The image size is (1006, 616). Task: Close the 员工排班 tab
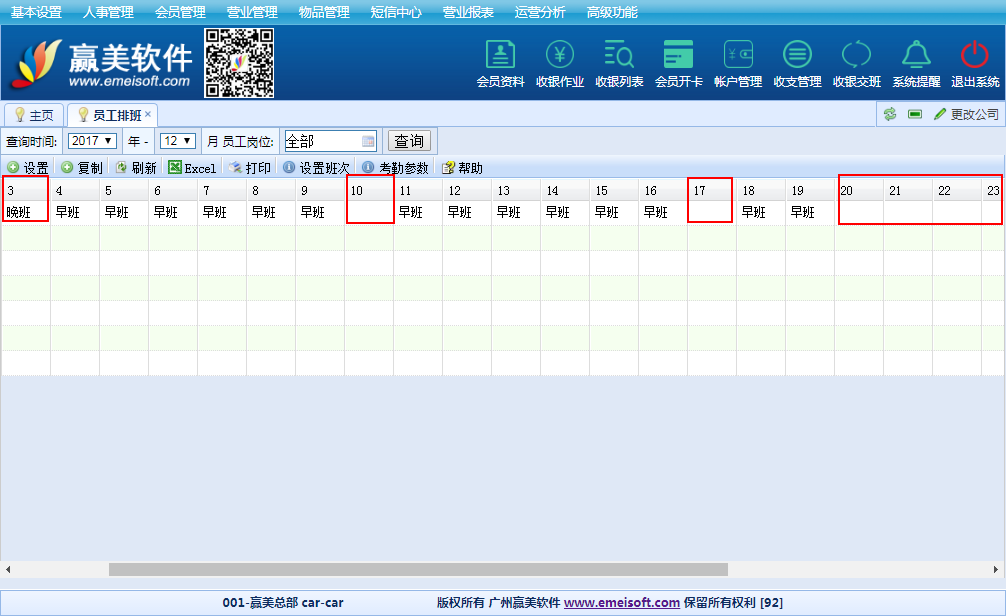148,114
